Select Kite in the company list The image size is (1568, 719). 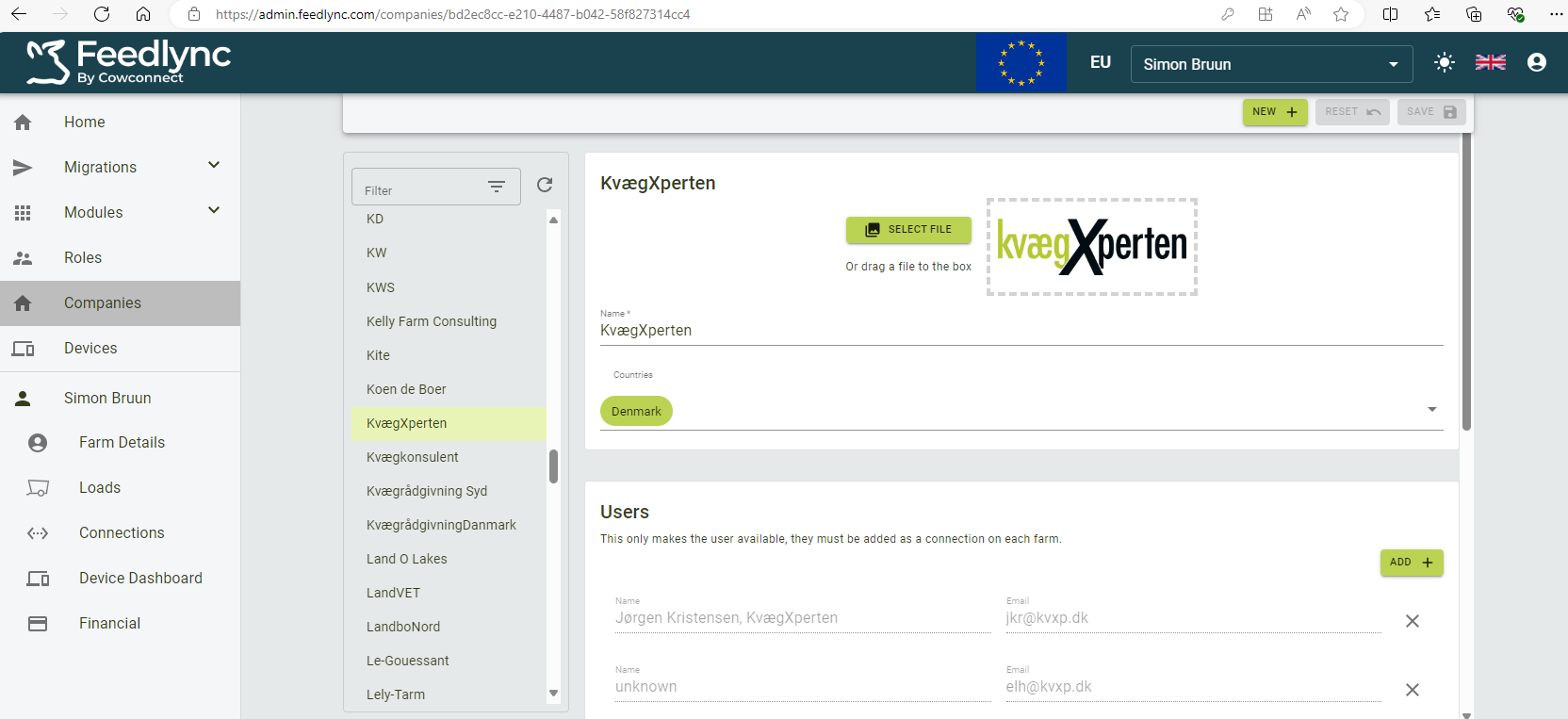click(x=449, y=355)
